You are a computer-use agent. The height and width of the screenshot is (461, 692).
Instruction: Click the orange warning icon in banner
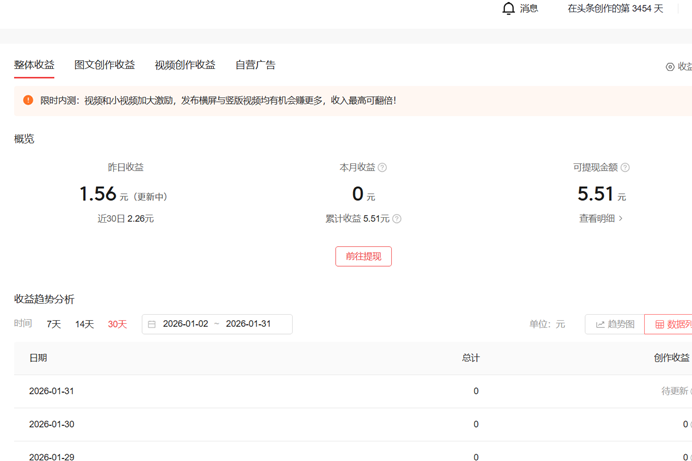pyautogui.click(x=28, y=100)
